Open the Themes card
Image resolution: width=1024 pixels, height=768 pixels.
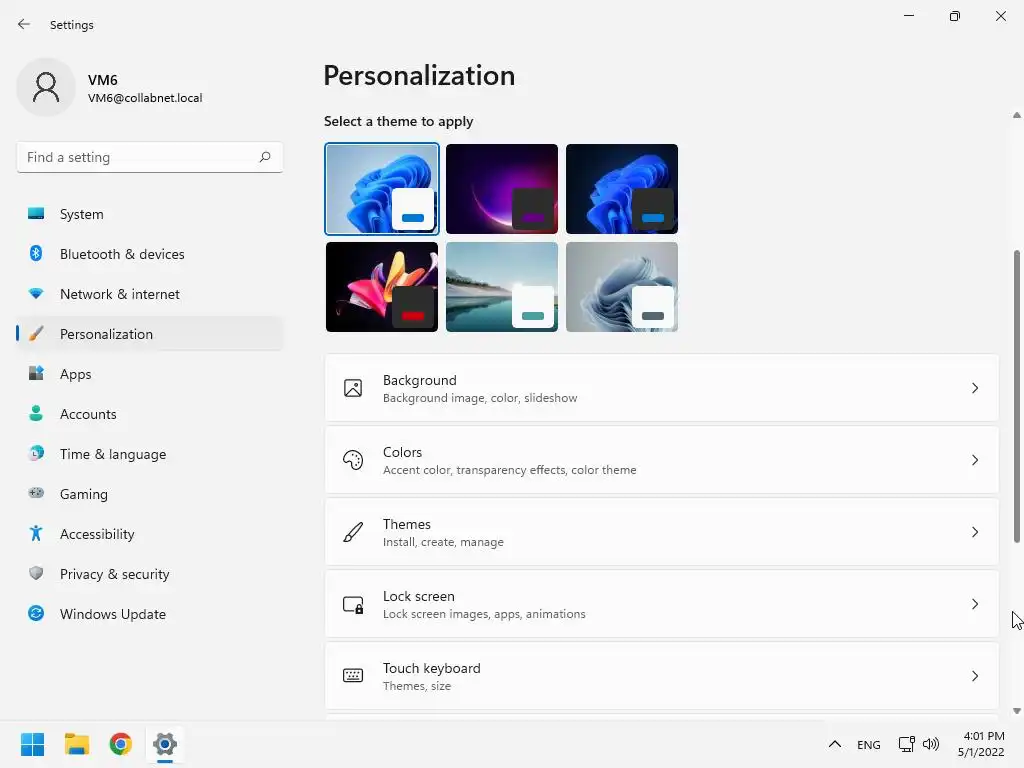[x=662, y=532]
